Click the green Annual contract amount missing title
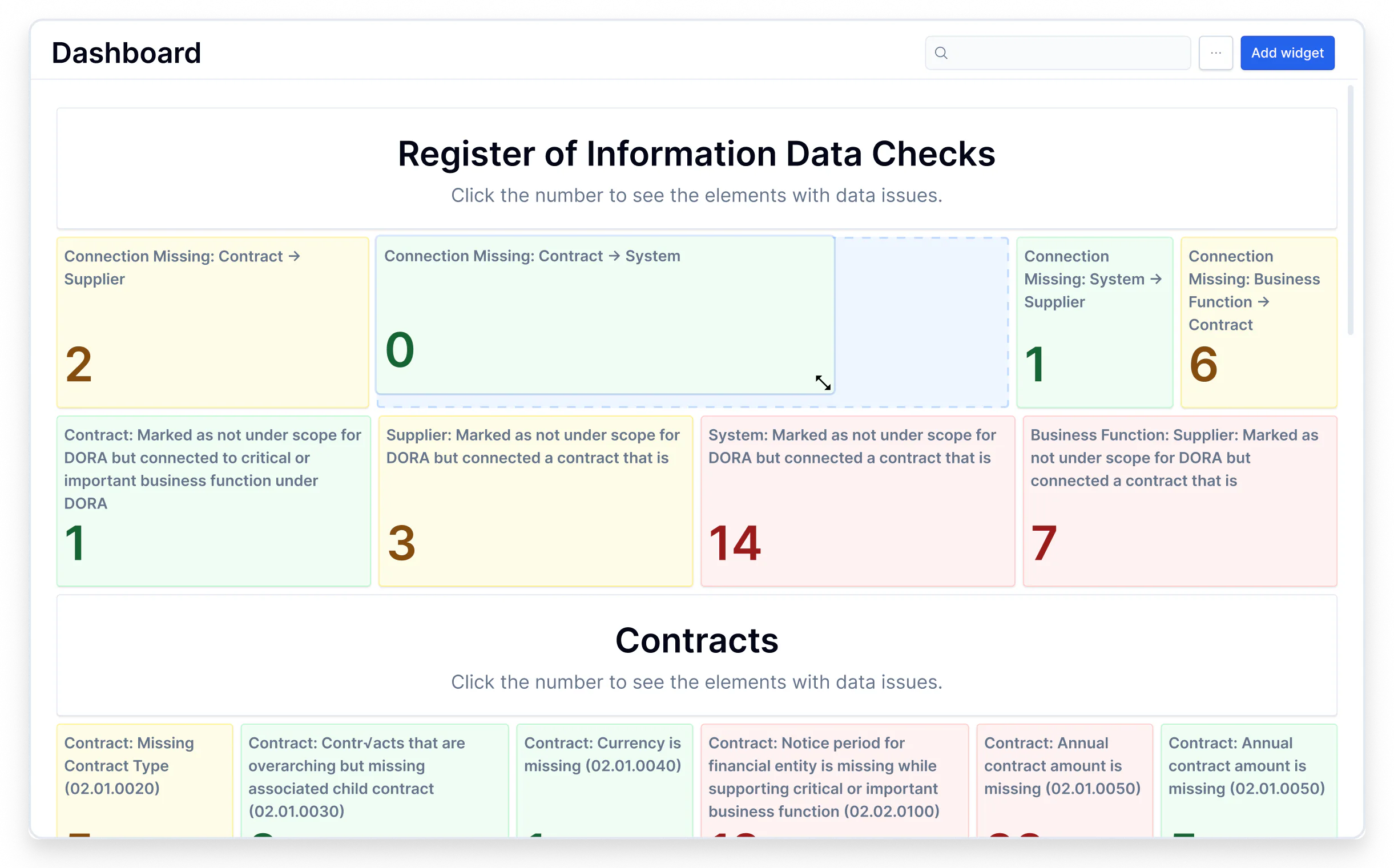Screen dimensions: 1394x868 point(1247,766)
